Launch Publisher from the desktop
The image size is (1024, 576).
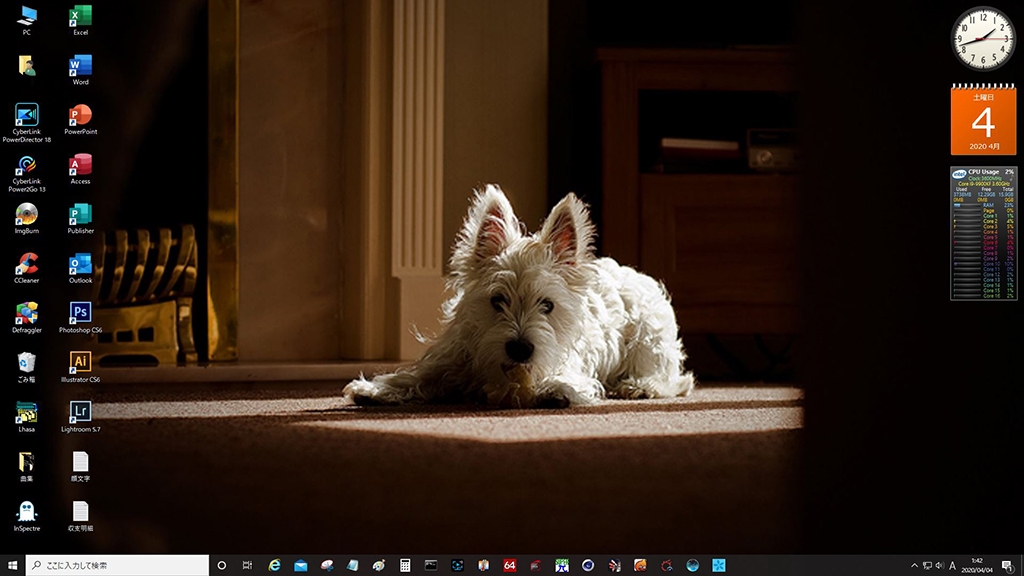[x=80, y=218]
